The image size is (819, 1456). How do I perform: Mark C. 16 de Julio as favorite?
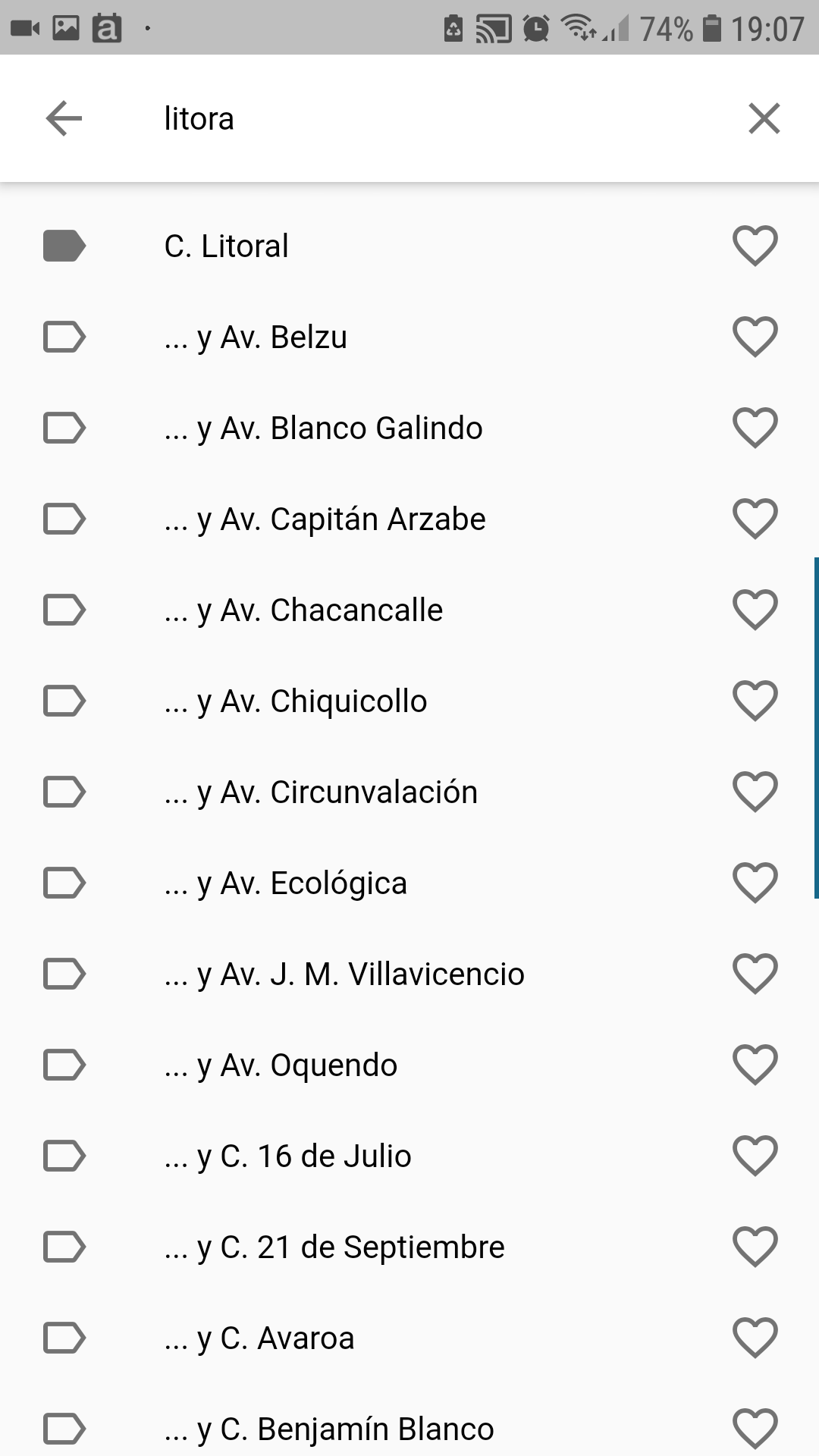755,1156
